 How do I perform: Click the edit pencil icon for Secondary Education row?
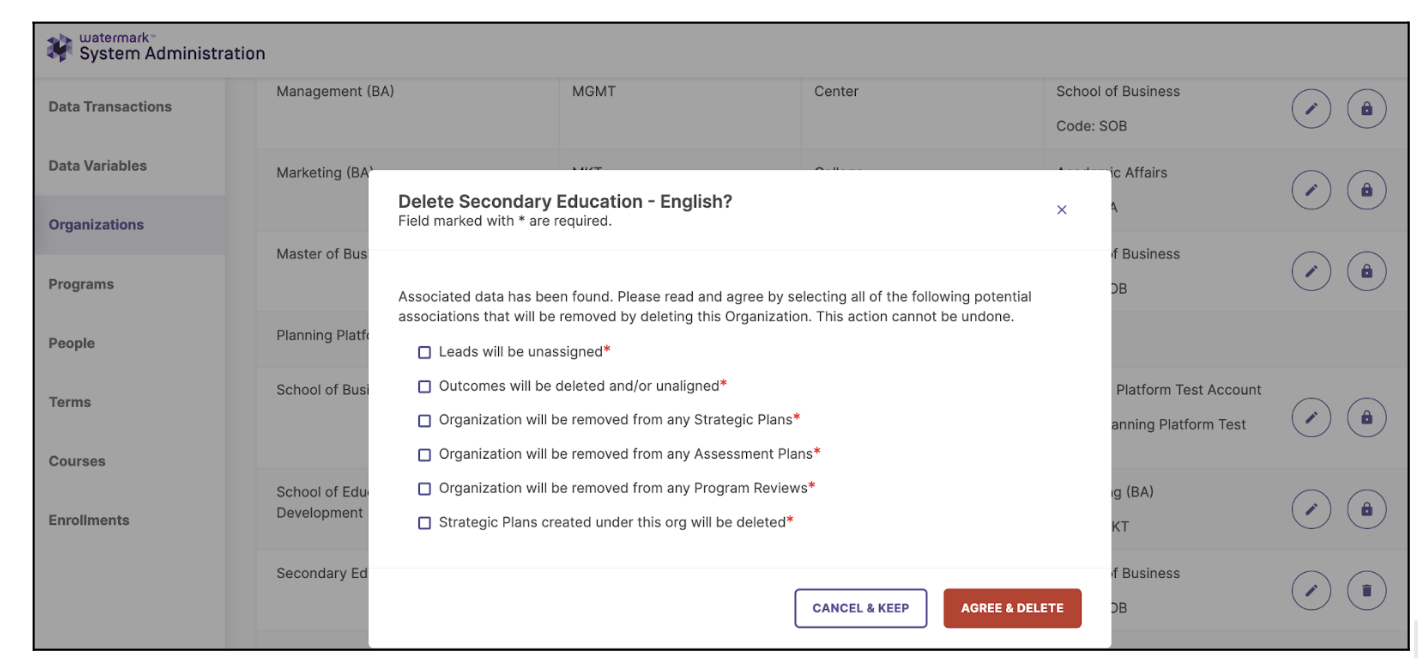pos(1311,591)
